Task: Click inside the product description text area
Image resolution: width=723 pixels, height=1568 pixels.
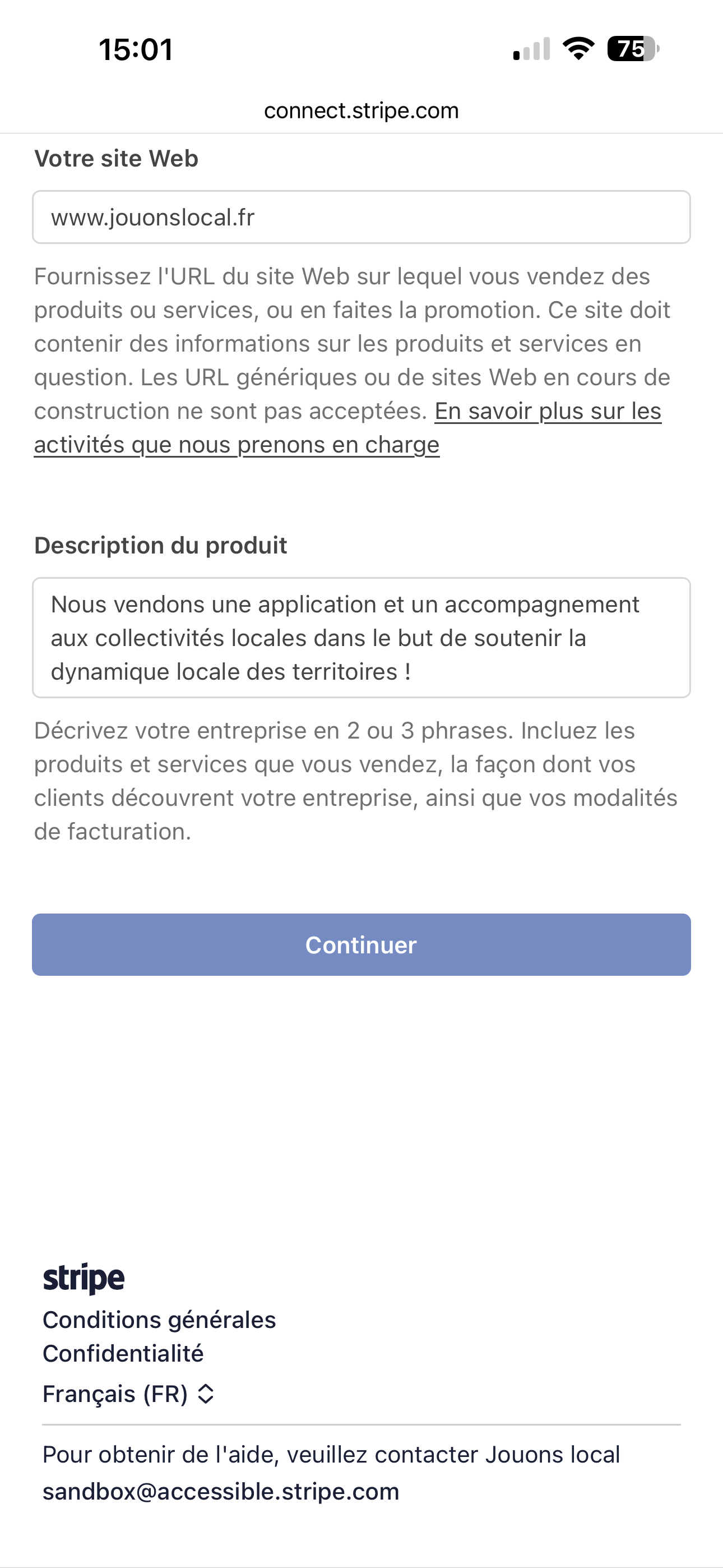Action: click(x=361, y=637)
